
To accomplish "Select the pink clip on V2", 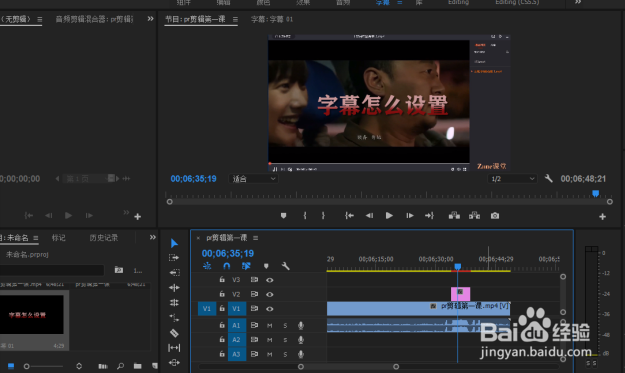I will (460, 294).
